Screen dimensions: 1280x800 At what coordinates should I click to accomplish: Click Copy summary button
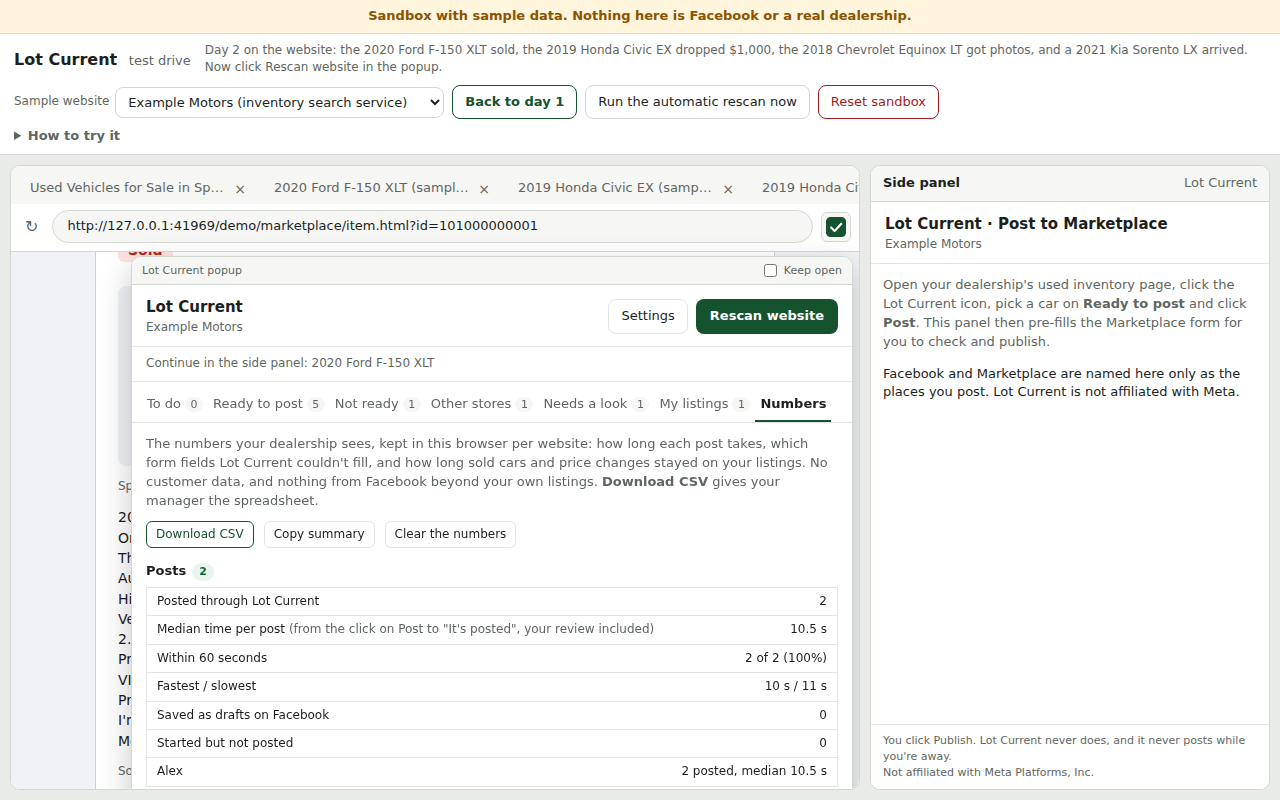319,534
